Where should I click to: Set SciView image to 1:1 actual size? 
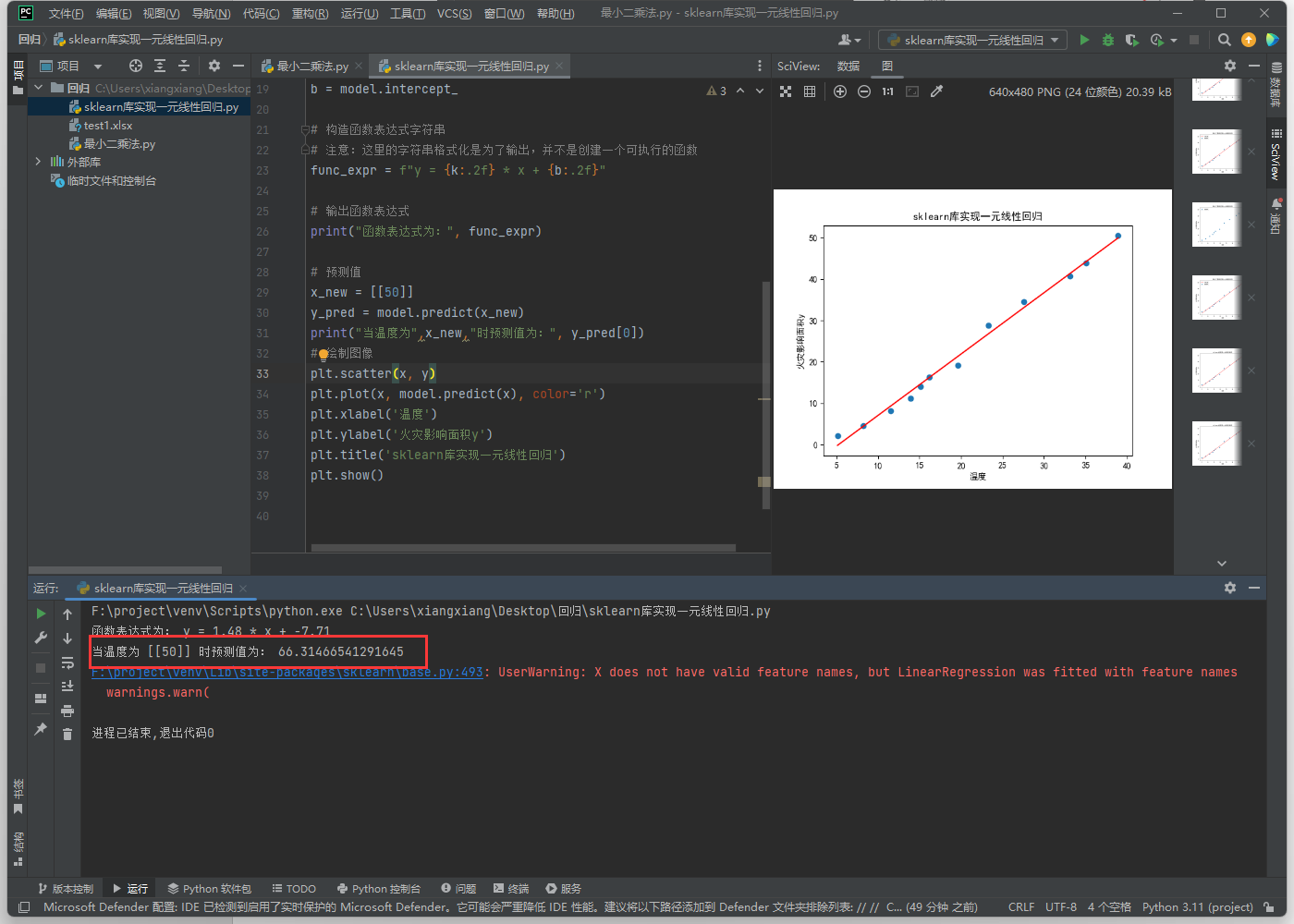(887, 91)
